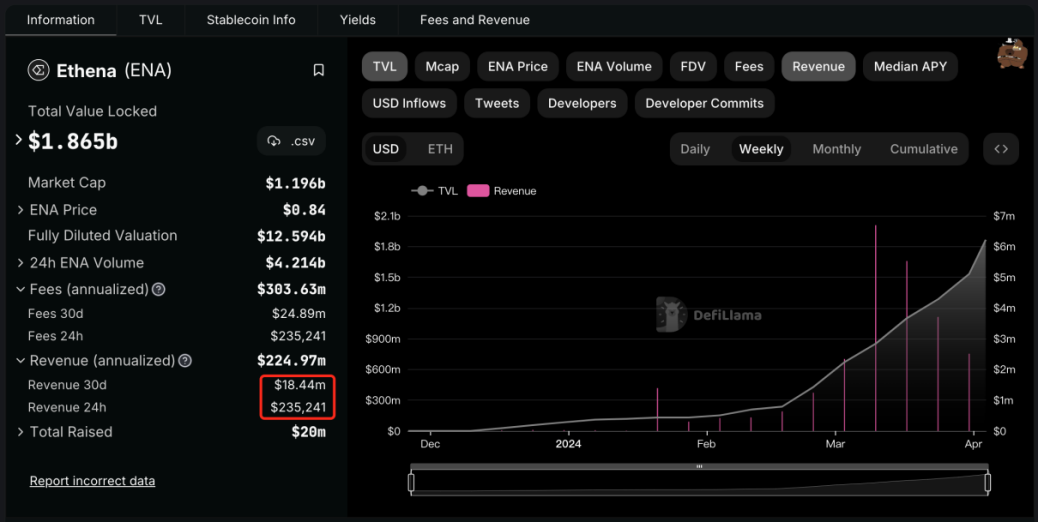Select Monthly chart grouping
The height and width of the screenshot is (522, 1038).
click(837, 149)
